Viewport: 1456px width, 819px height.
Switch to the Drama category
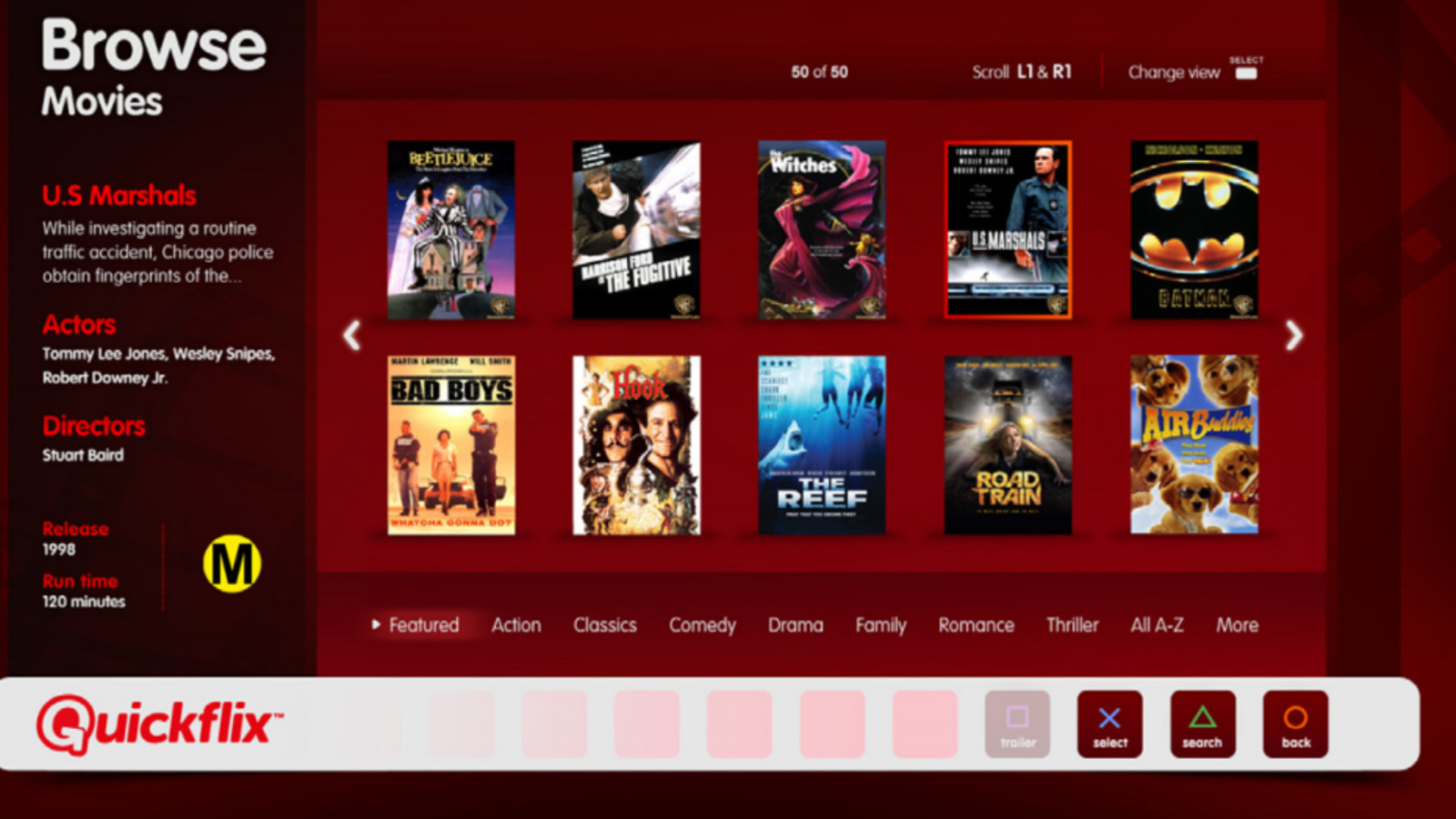(795, 625)
